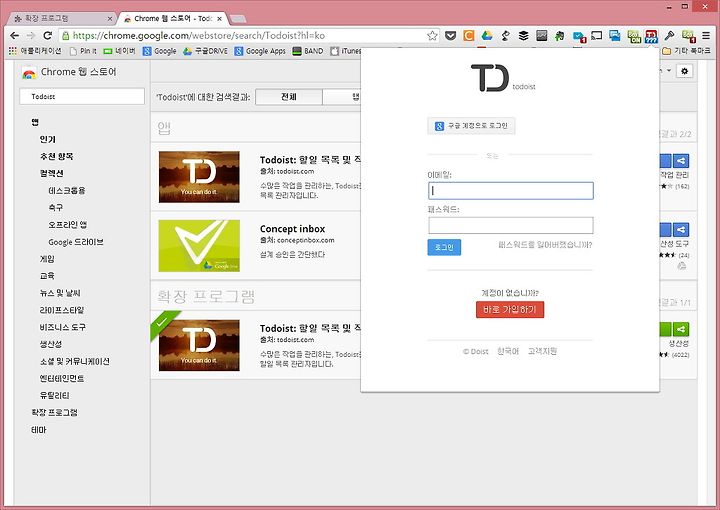The image size is (720, 510).
Task: Click the Todoist store search box
Action: coord(82,96)
